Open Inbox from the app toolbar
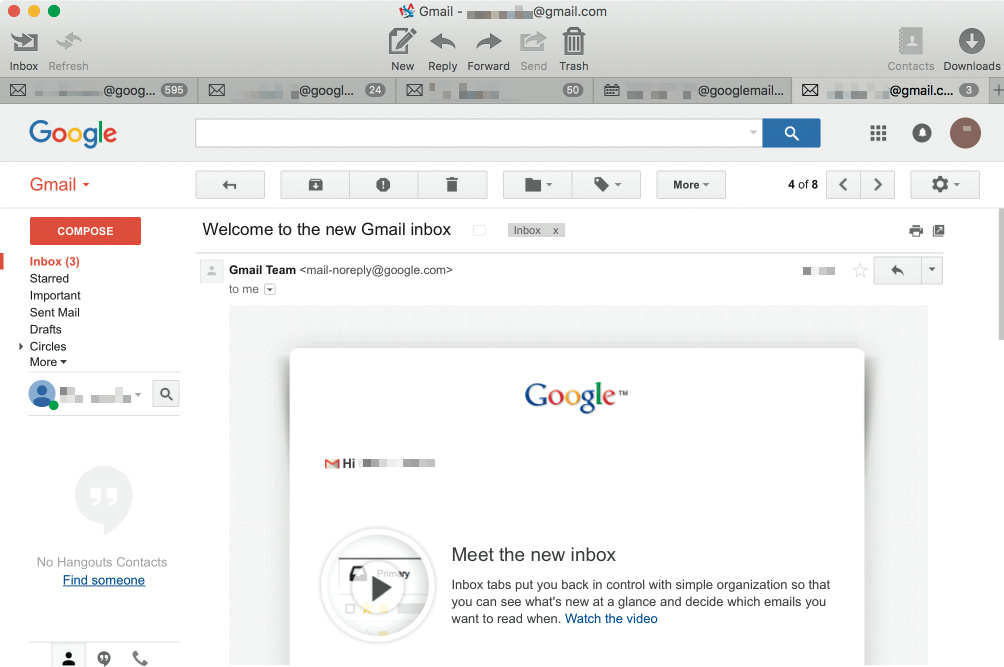This screenshot has width=1004, height=667. point(24,51)
